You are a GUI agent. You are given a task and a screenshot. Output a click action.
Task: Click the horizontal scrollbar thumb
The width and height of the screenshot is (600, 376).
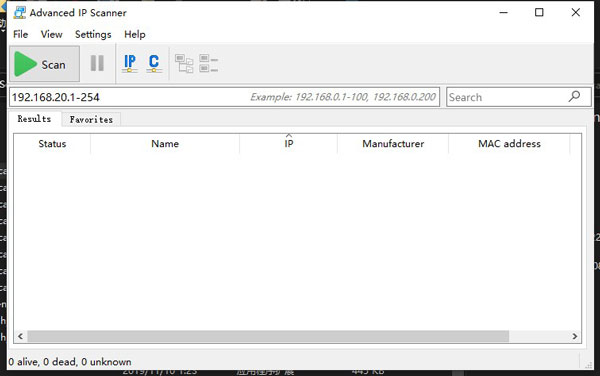[268, 336]
